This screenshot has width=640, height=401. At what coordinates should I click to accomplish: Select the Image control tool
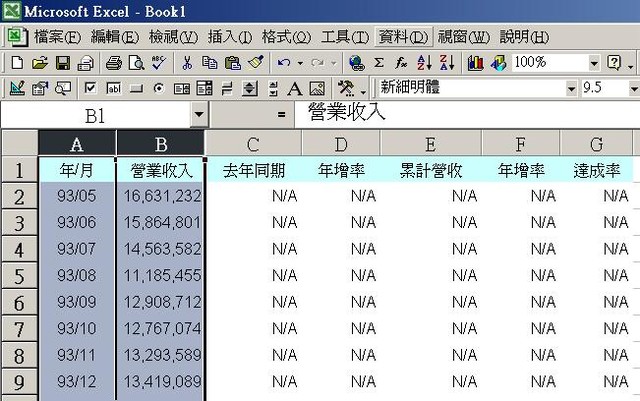click(317, 88)
